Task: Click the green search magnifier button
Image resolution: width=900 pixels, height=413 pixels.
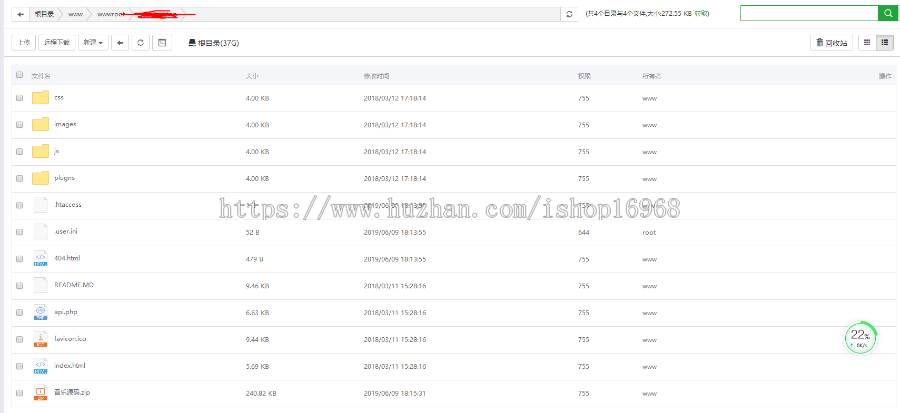Action: [886, 13]
